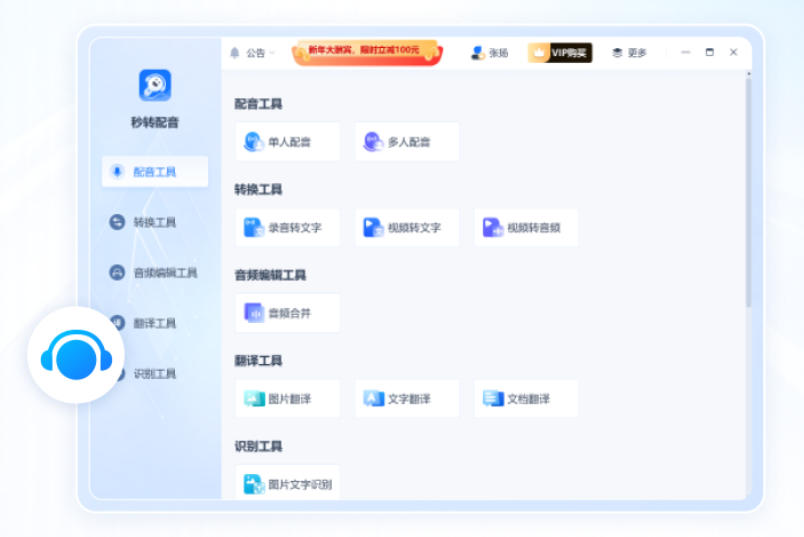Open the 音频合并 icon
Screen dimensions: 804x537
tap(254, 313)
